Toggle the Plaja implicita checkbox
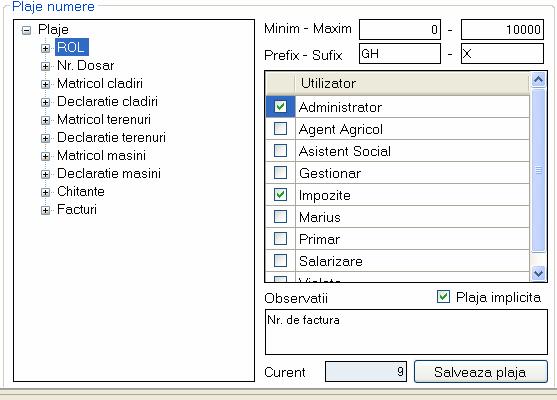The height and width of the screenshot is (400, 557). pos(443,297)
